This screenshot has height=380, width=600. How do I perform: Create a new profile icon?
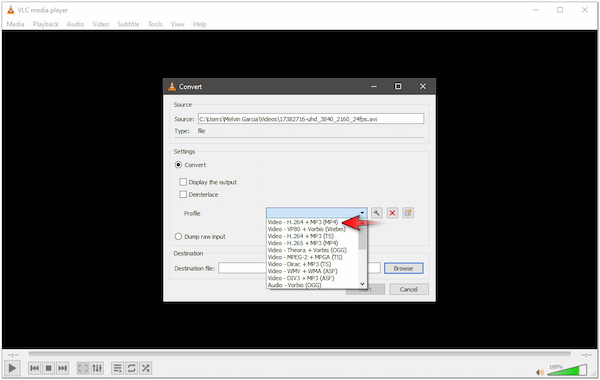pyautogui.click(x=408, y=213)
